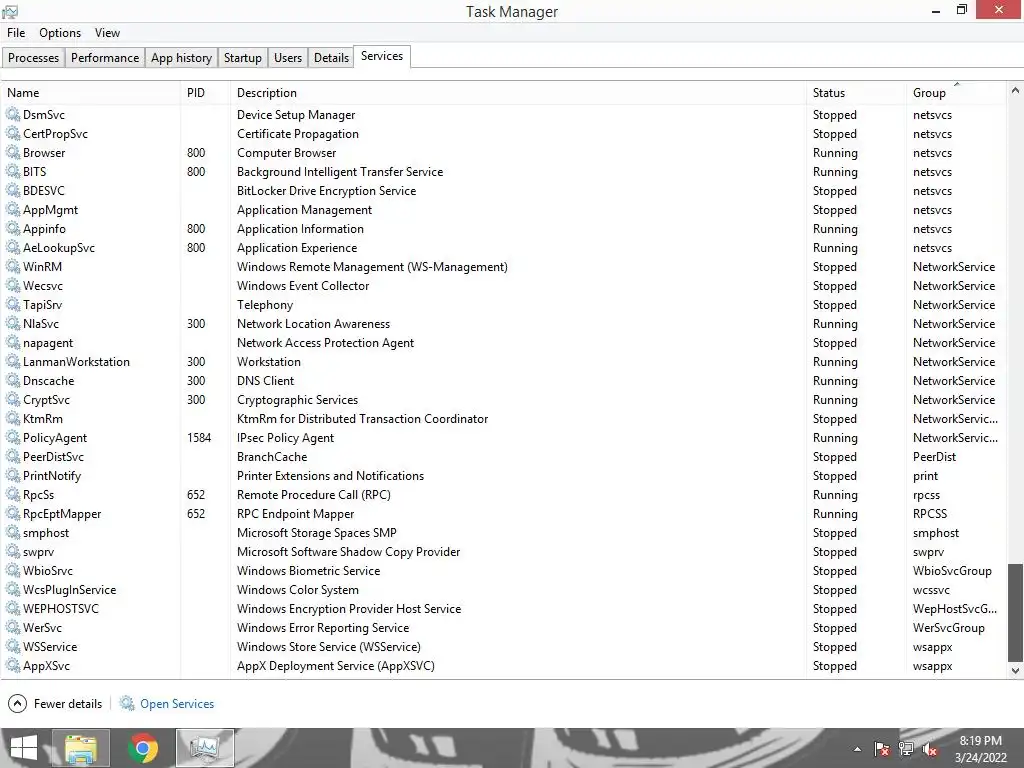
Task: Click the BranchCache description
Action: click(x=272, y=457)
